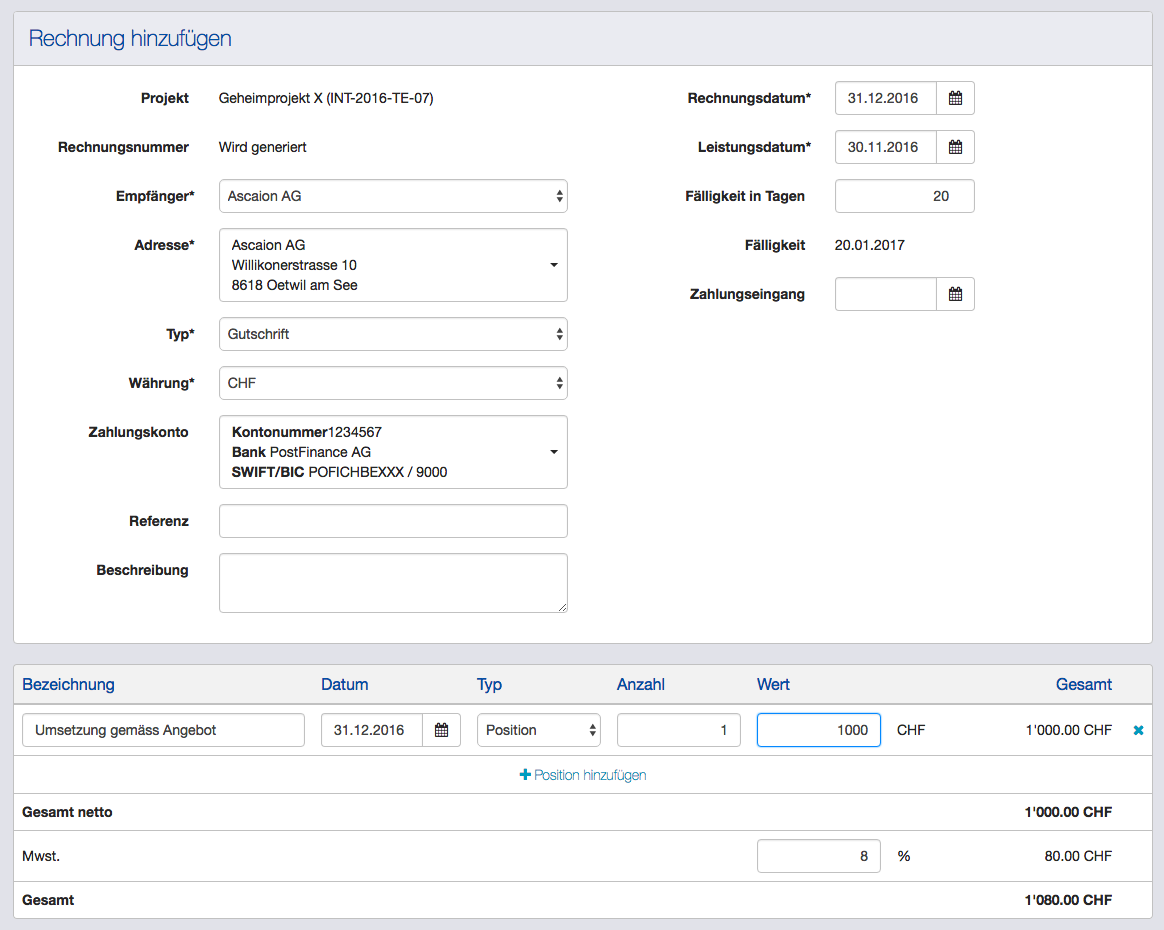Screen dimensions: 1164x930
Task: Click the Mwst. amount 80.00 CHF
Action: [1078, 856]
